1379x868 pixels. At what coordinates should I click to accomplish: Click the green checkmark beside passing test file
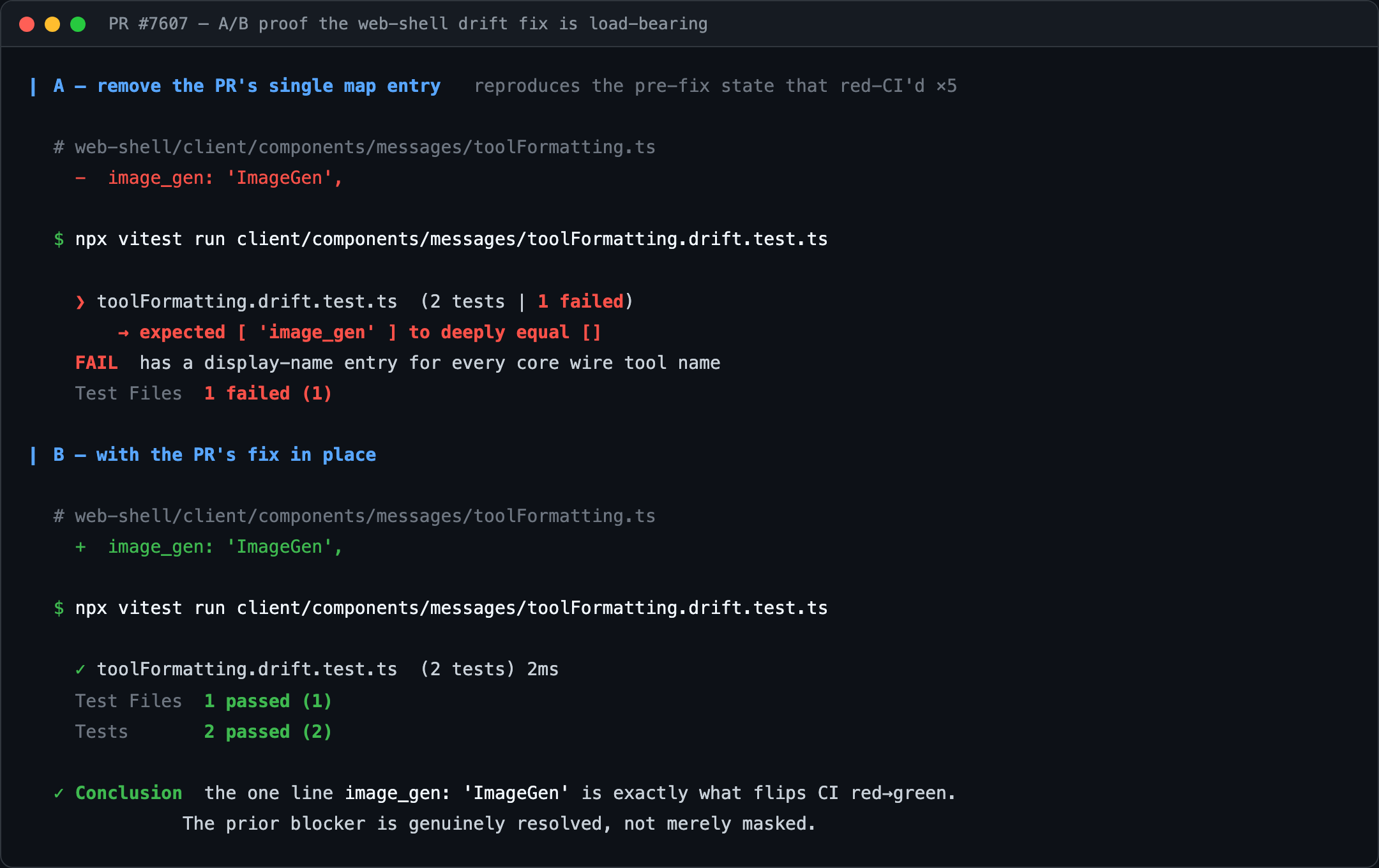point(80,670)
